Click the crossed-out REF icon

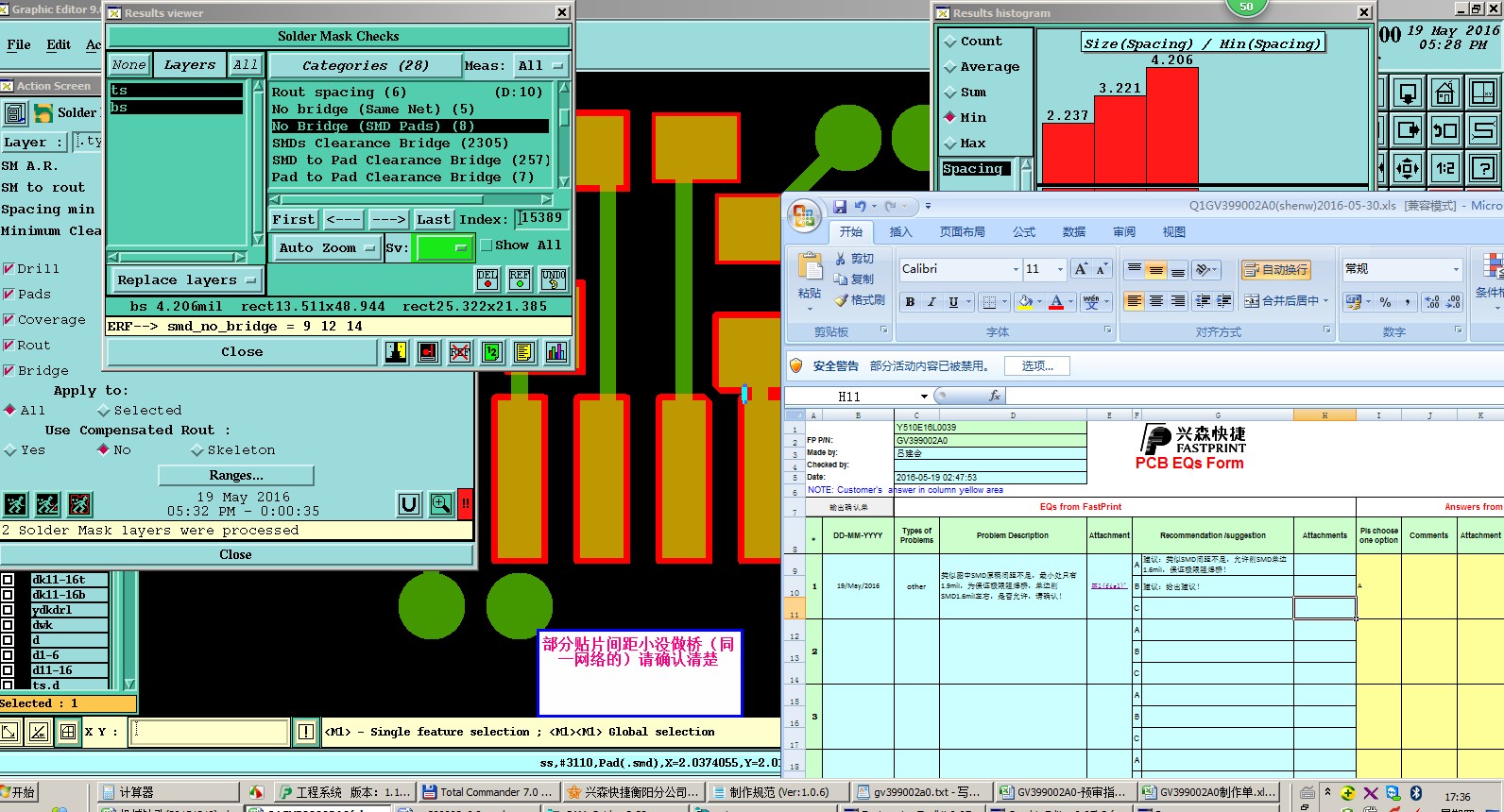460,352
